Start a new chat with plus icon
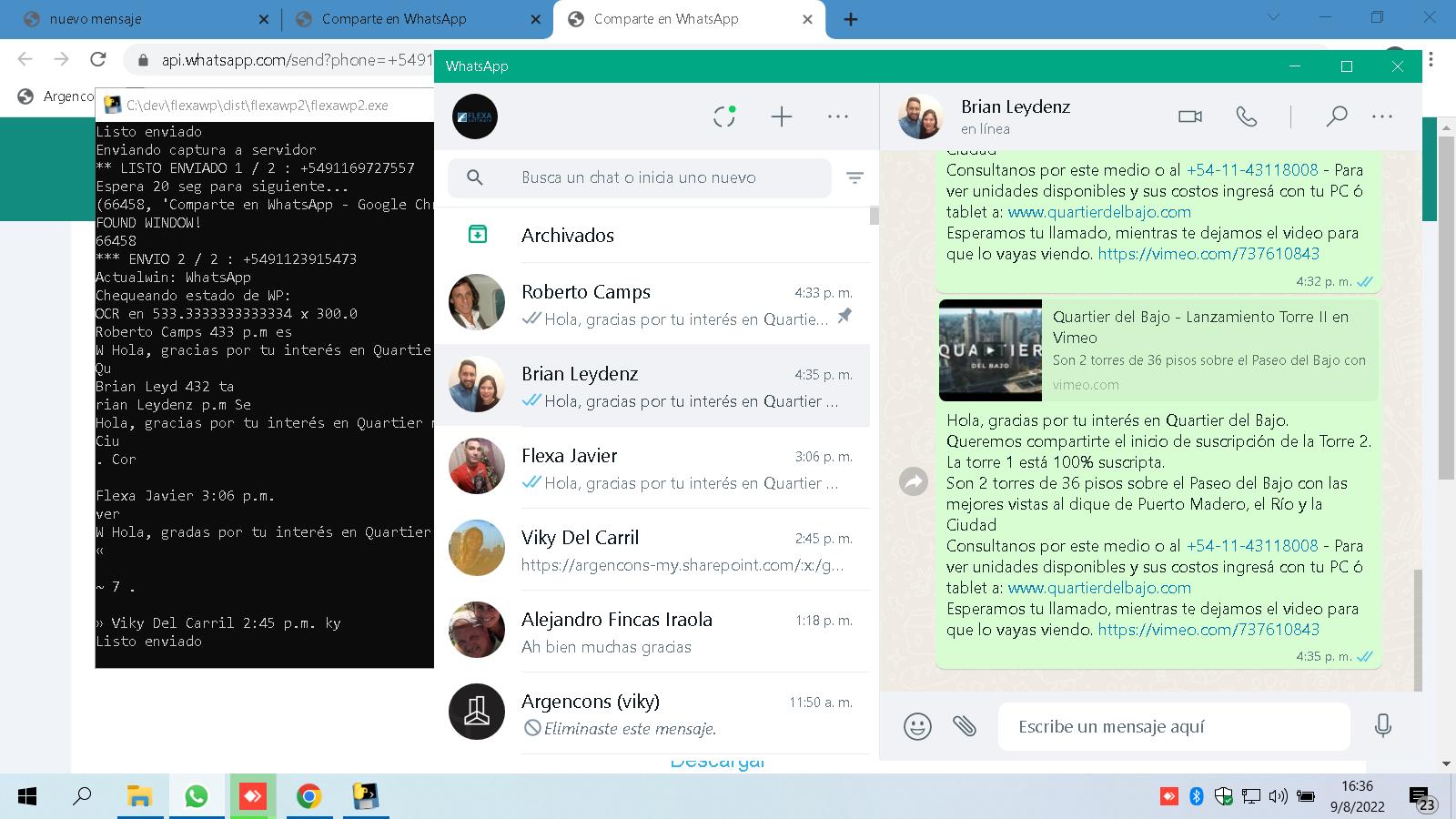The image size is (1456, 819). pyautogui.click(x=782, y=116)
